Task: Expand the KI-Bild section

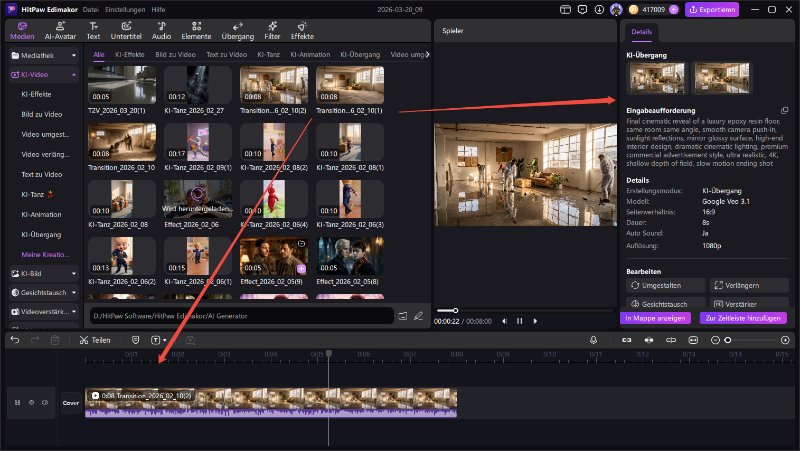Action: 74,273
